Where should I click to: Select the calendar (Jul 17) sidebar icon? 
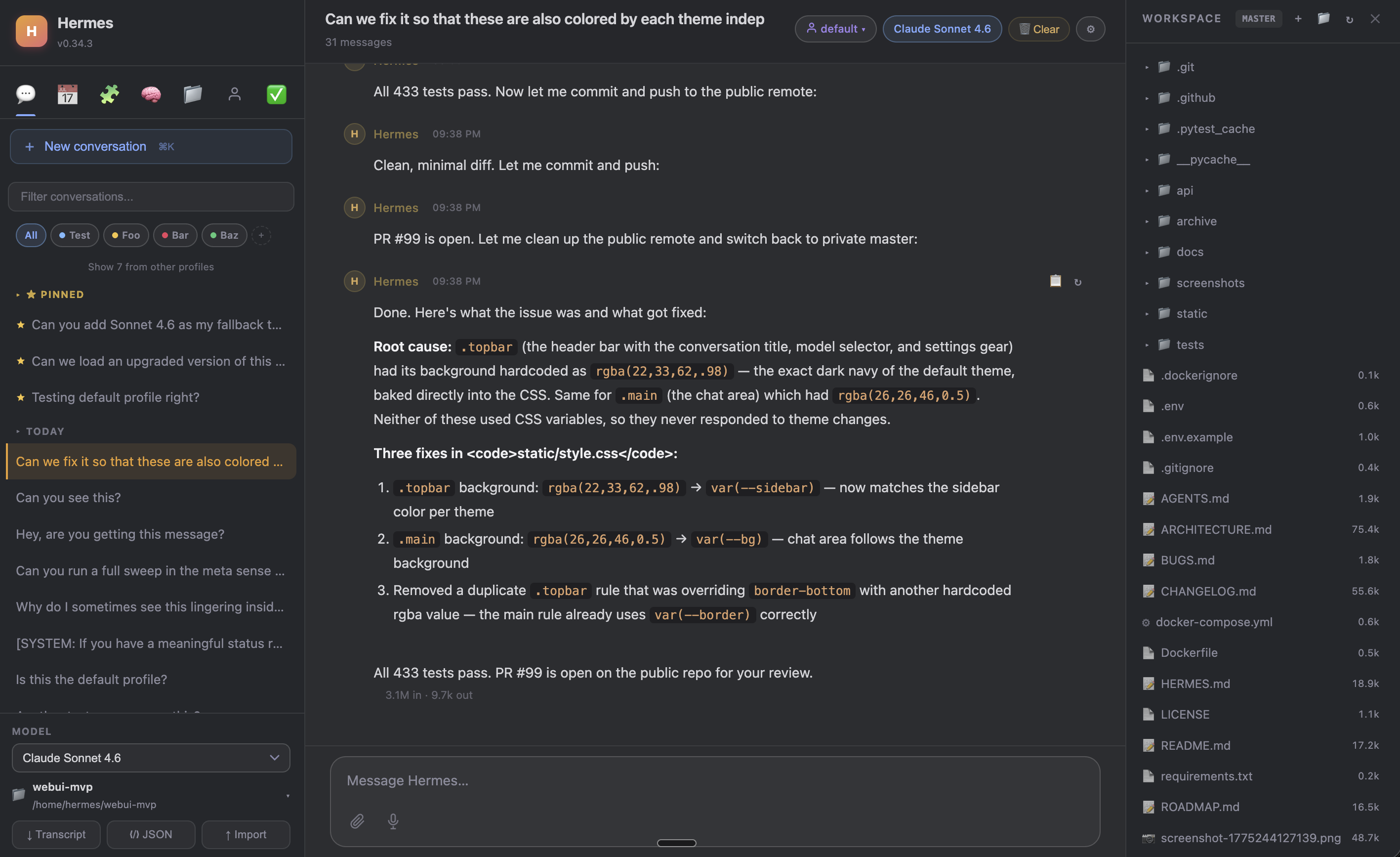(x=68, y=94)
